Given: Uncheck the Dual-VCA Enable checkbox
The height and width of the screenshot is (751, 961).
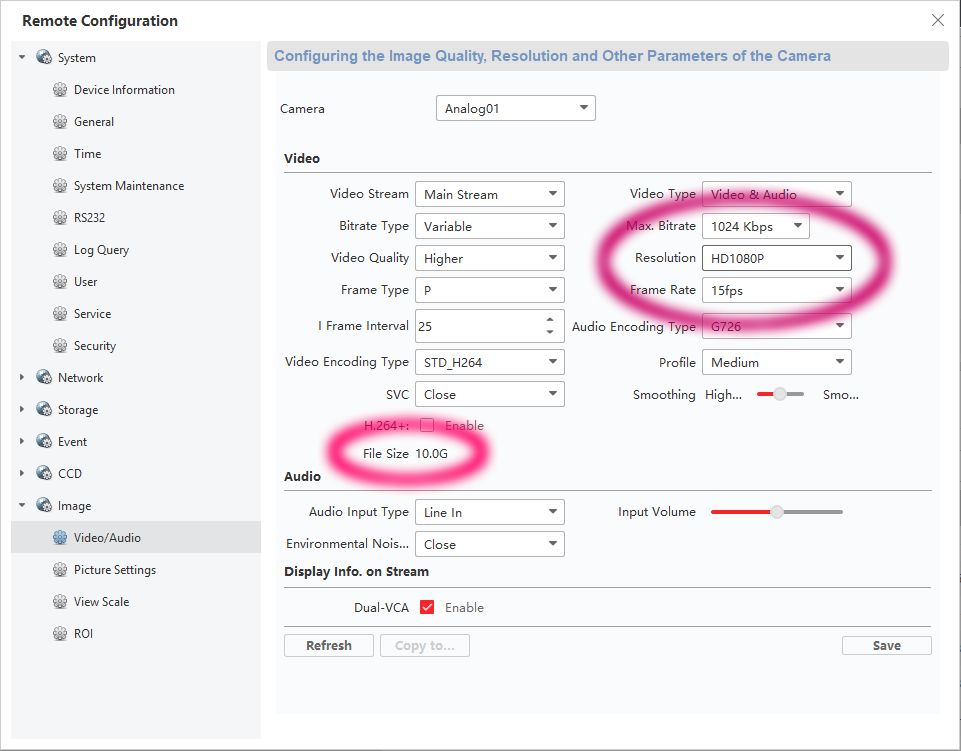Looking at the screenshot, I should (x=427, y=608).
